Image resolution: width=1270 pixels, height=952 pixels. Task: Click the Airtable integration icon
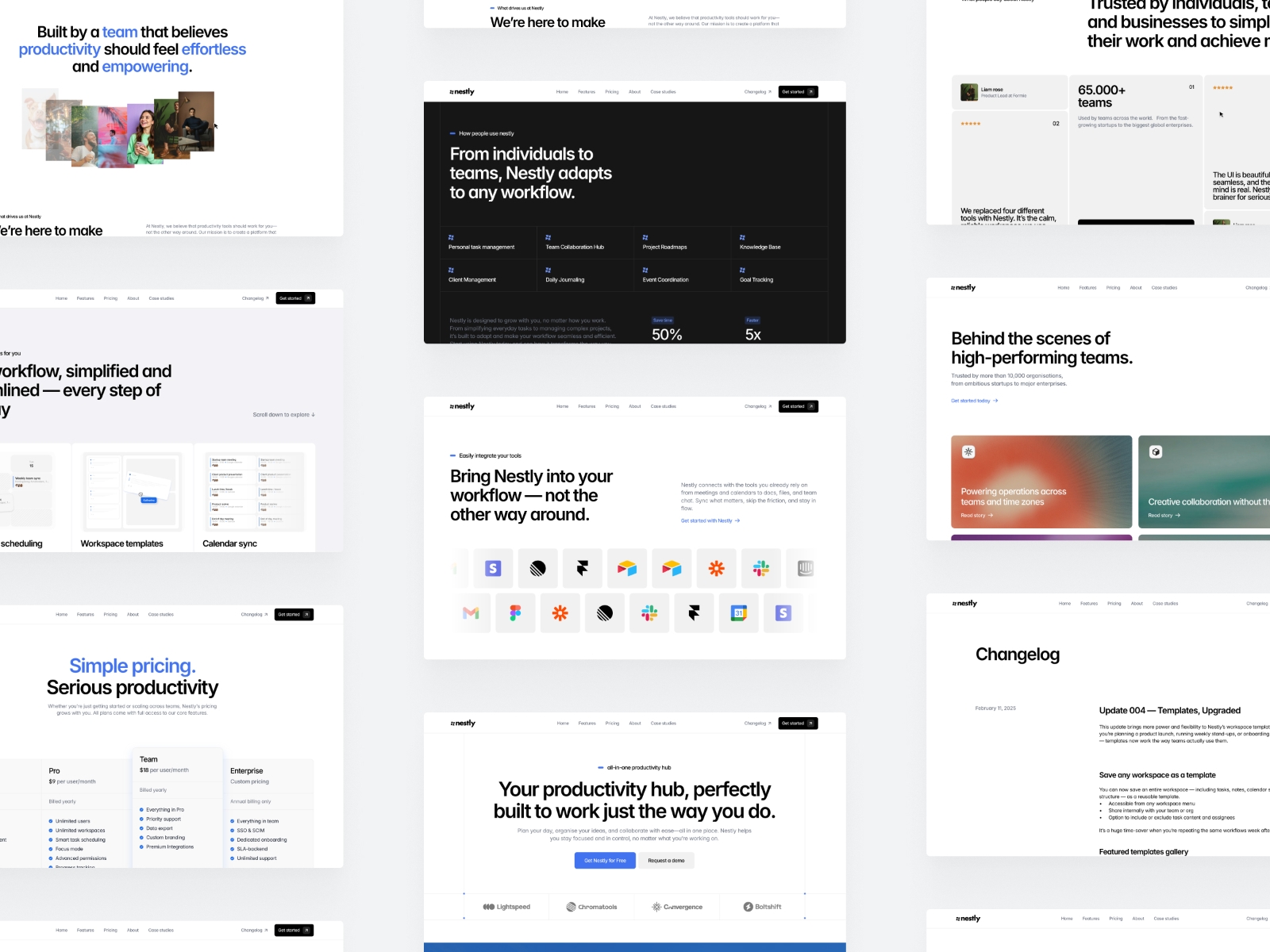click(x=627, y=568)
